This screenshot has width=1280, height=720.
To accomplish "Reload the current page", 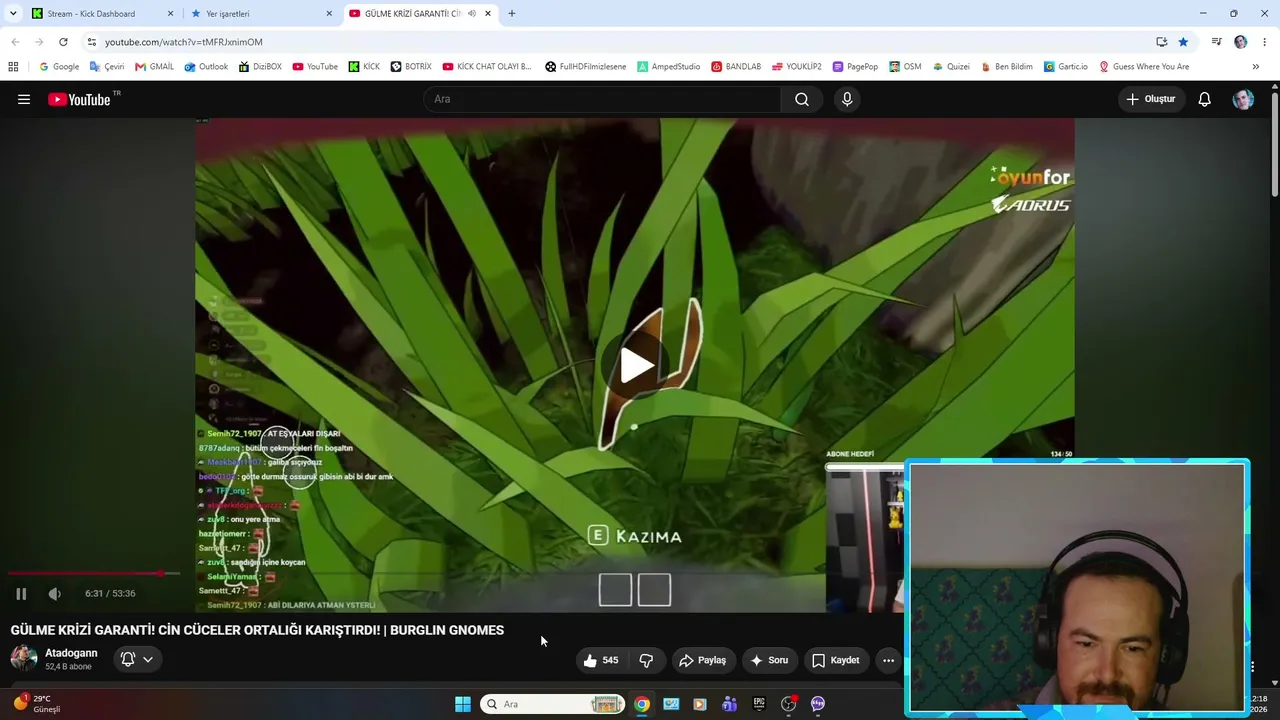I will 63,42.
